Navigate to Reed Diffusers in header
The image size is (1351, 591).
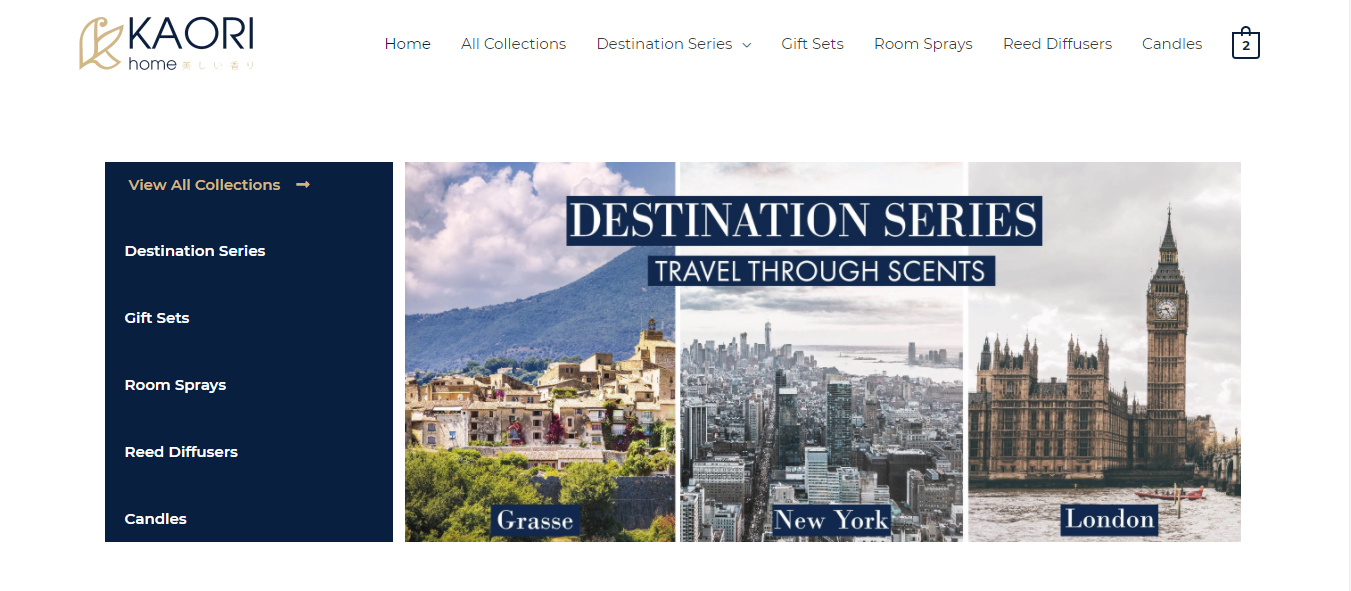coord(1057,44)
